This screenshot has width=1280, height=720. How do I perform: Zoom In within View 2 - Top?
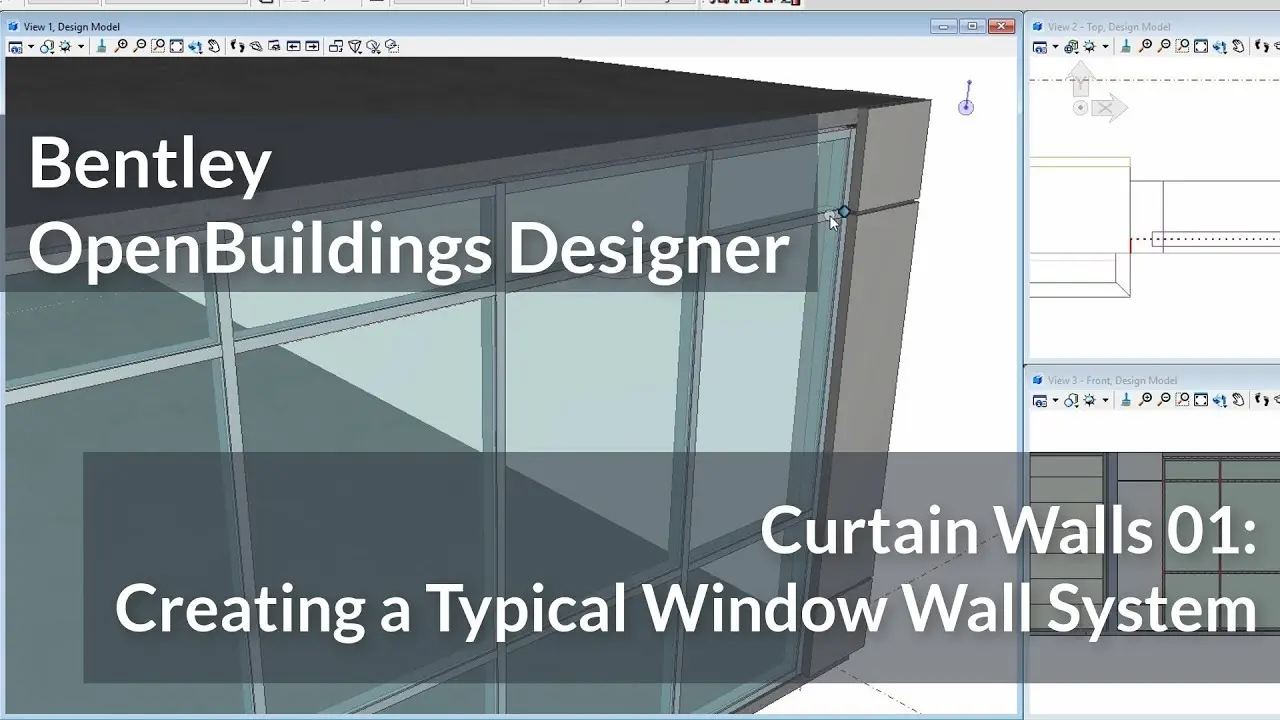point(1146,46)
